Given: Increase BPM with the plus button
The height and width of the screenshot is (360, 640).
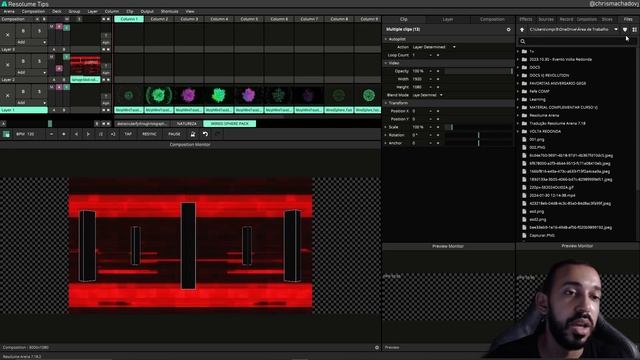Looking at the screenshot, I should (63, 134).
